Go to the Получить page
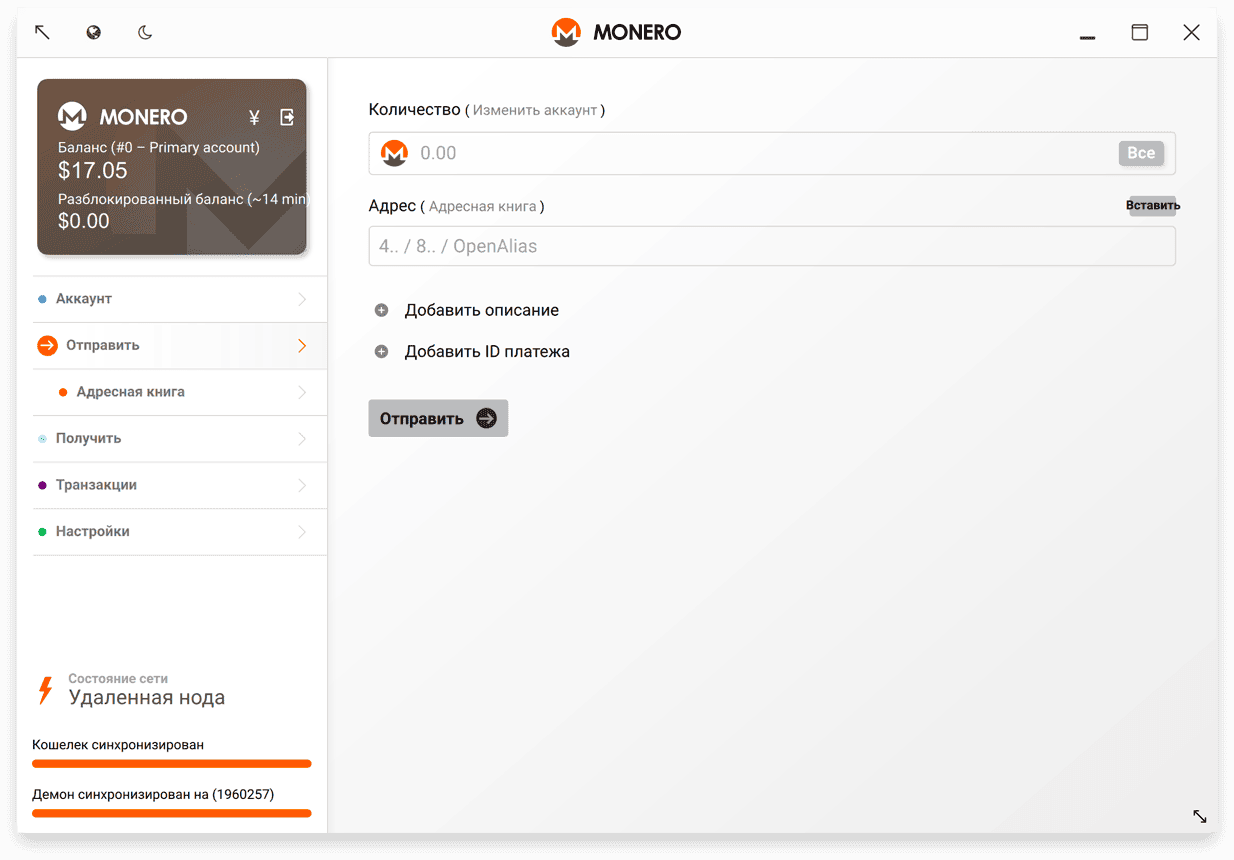This screenshot has width=1234, height=860. pos(179,439)
